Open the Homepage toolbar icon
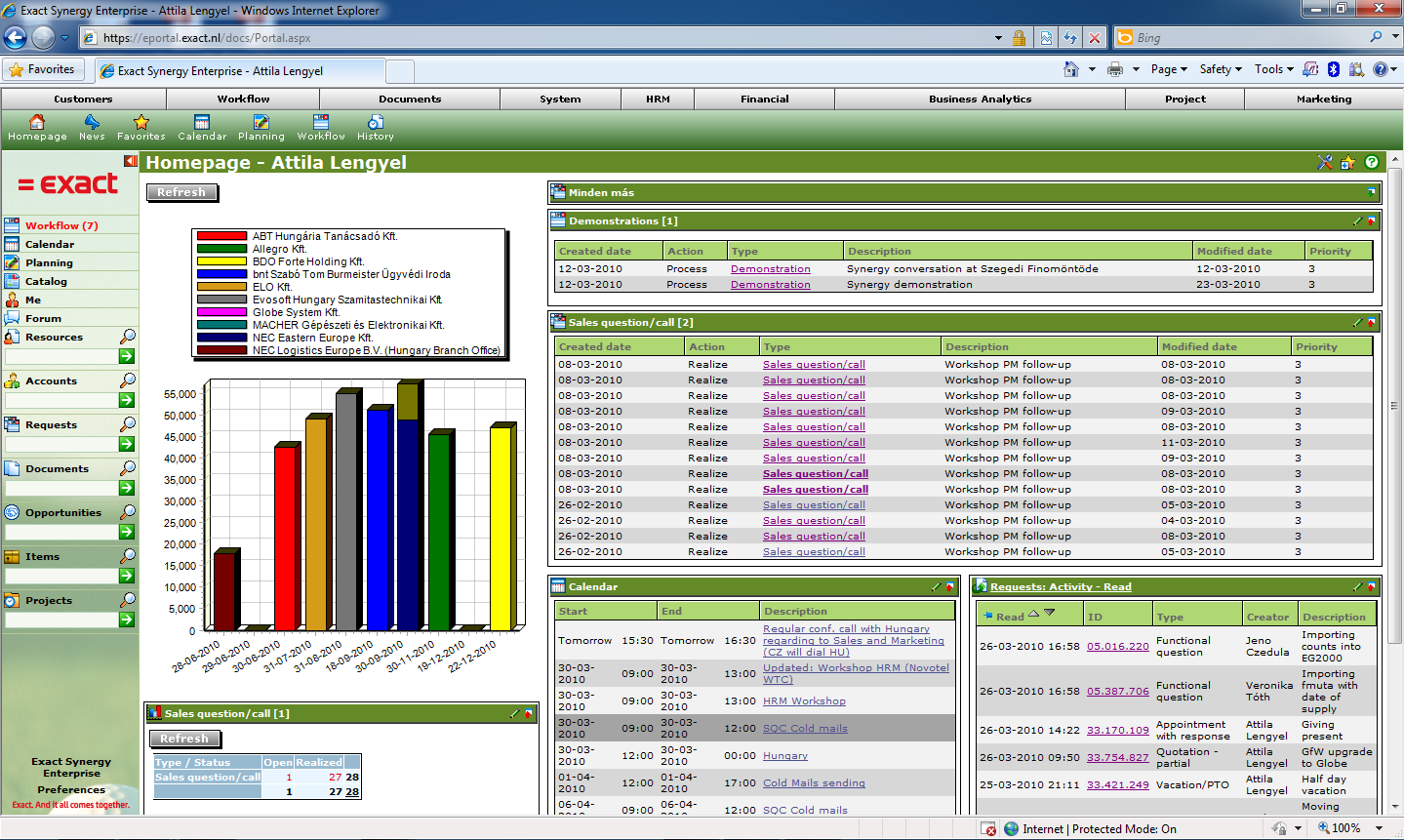 coord(37,127)
